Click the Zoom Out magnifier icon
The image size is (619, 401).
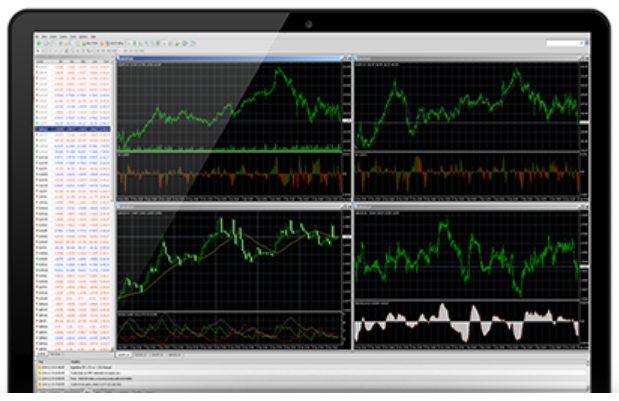[x=152, y=43]
